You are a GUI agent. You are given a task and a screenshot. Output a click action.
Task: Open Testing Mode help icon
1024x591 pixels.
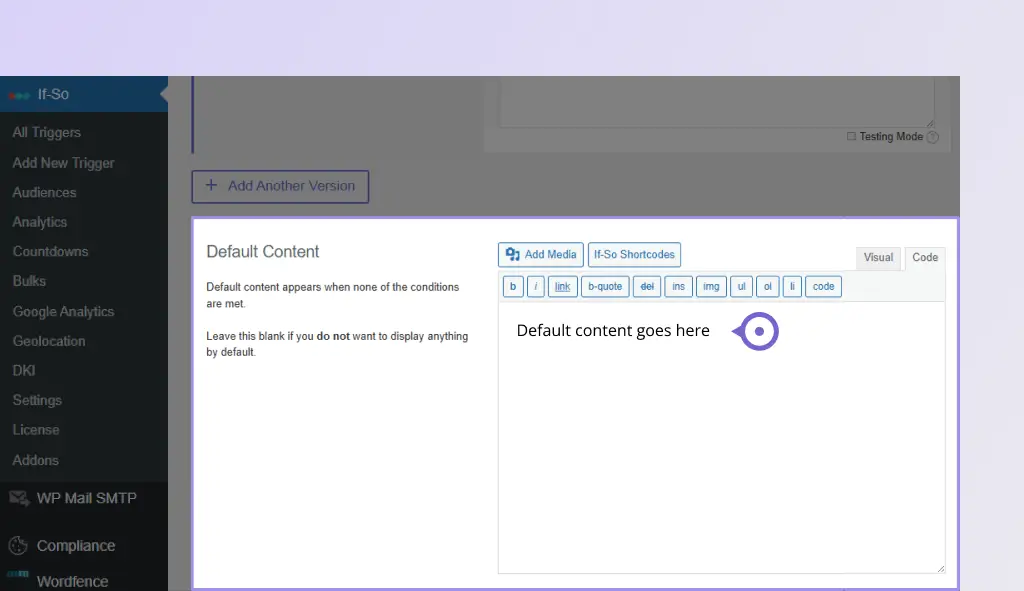(933, 137)
